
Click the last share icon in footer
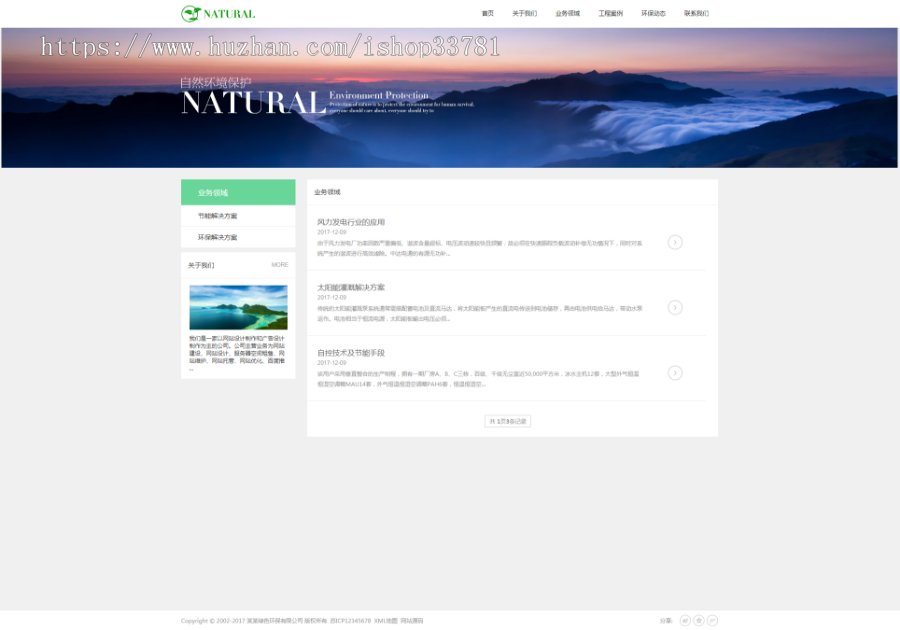712,620
